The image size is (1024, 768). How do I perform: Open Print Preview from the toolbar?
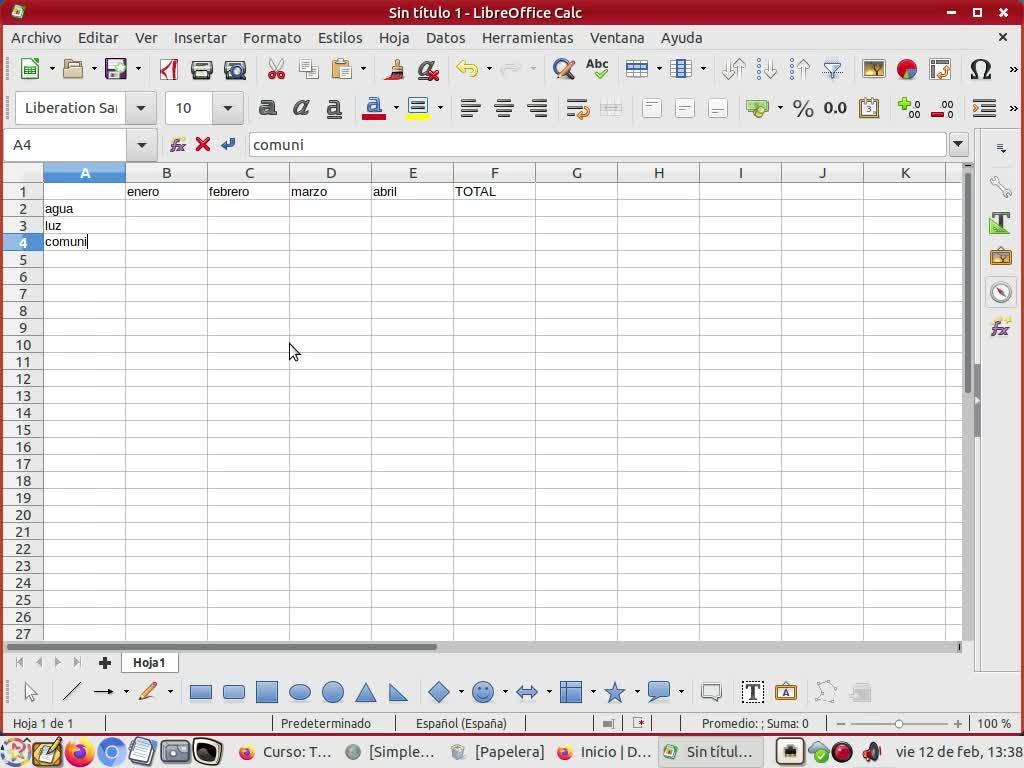[234, 69]
